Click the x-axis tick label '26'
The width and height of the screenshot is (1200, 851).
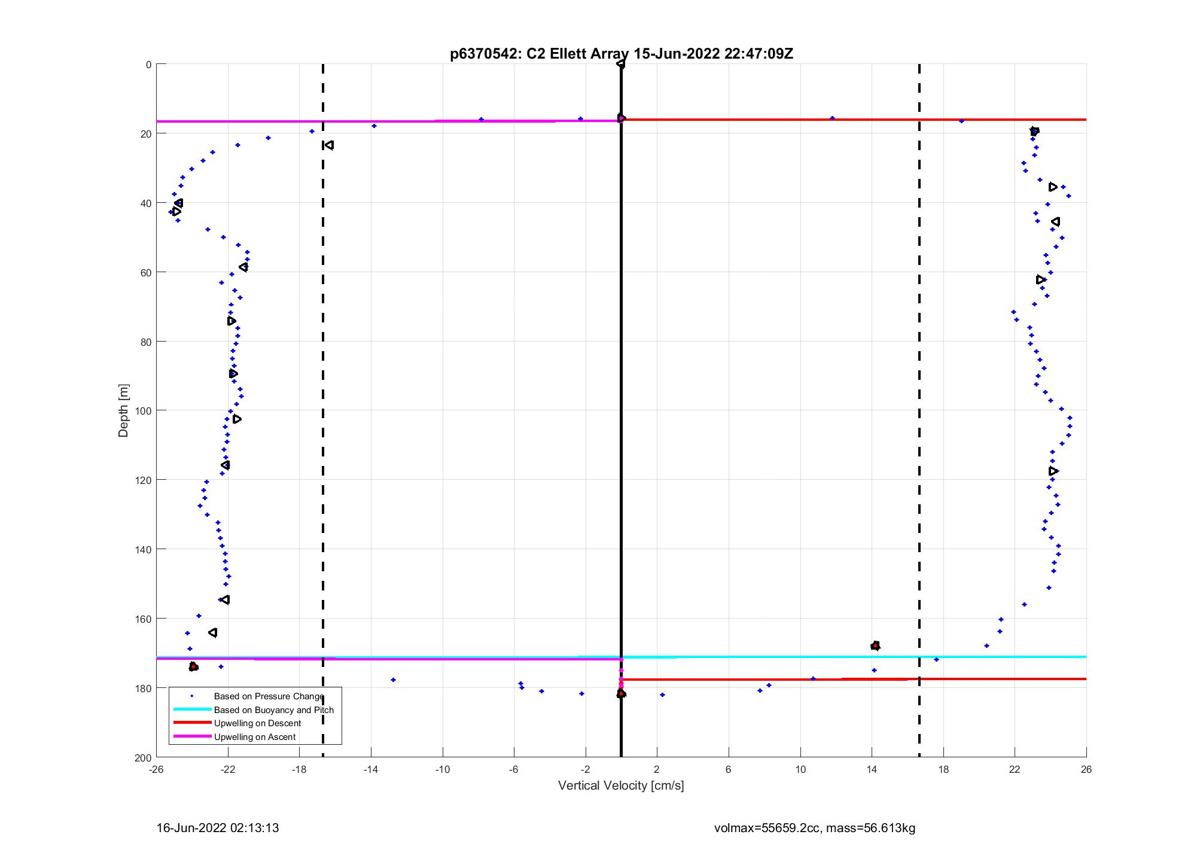tap(1086, 769)
